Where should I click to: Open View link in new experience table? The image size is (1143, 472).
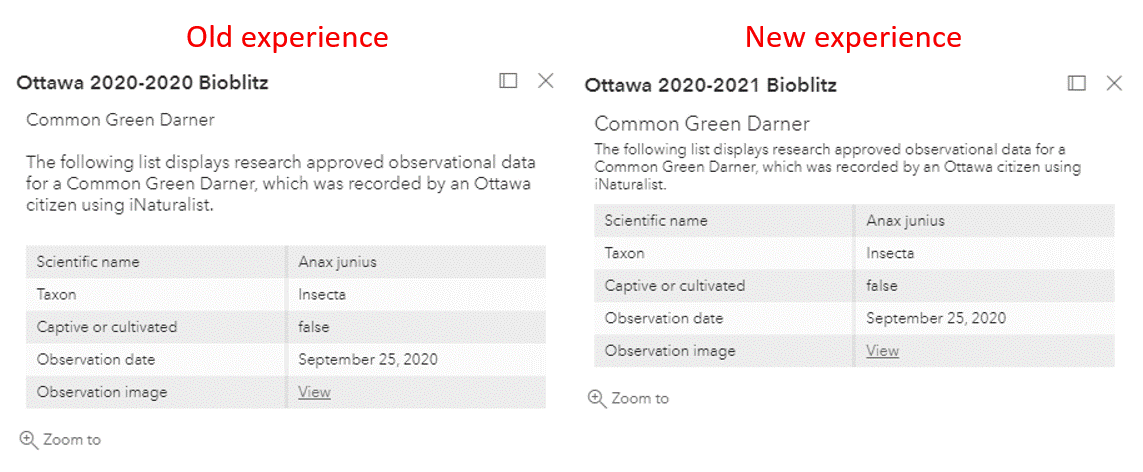coord(882,351)
